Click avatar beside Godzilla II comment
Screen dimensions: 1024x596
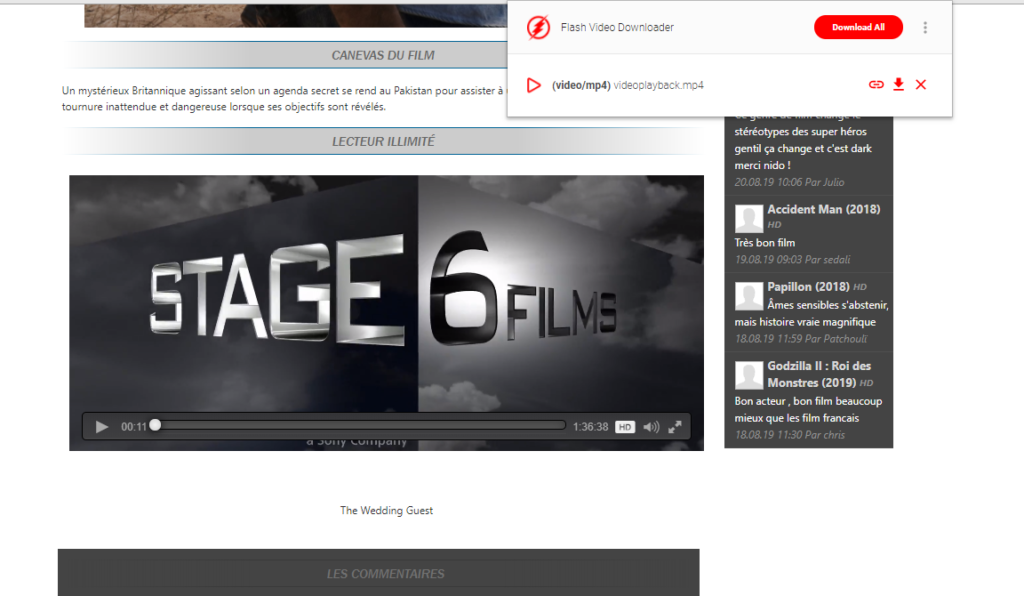pos(748,375)
